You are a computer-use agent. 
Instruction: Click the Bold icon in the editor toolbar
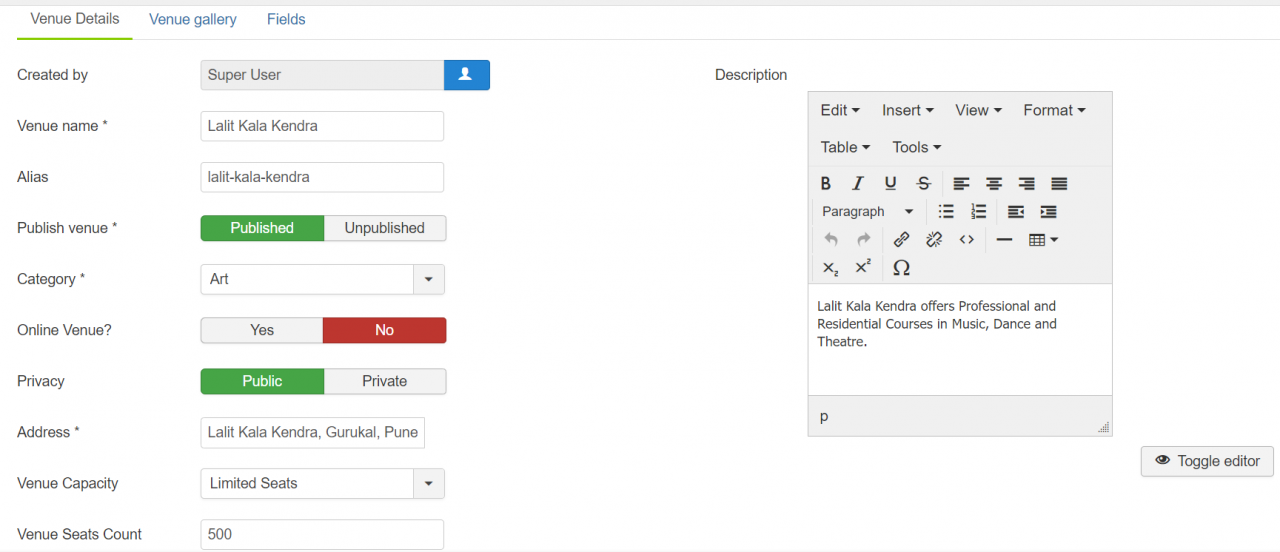[x=826, y=183]
